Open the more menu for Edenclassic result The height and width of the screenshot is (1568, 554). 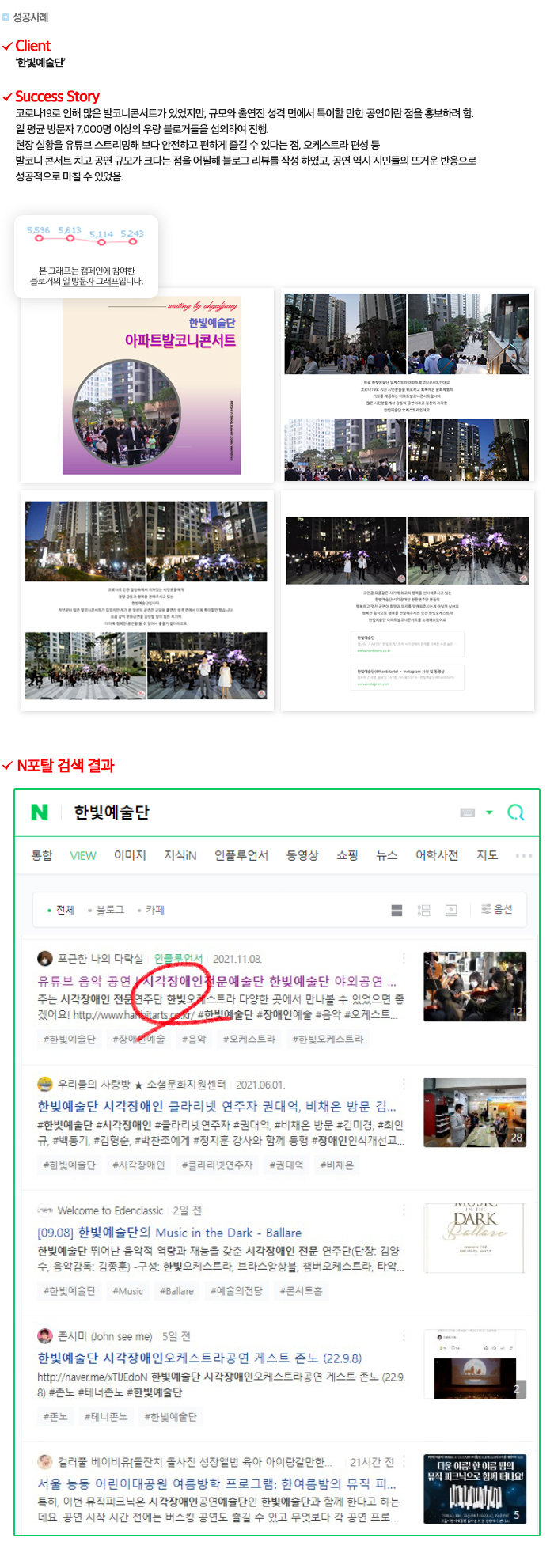click(404, 1210)
